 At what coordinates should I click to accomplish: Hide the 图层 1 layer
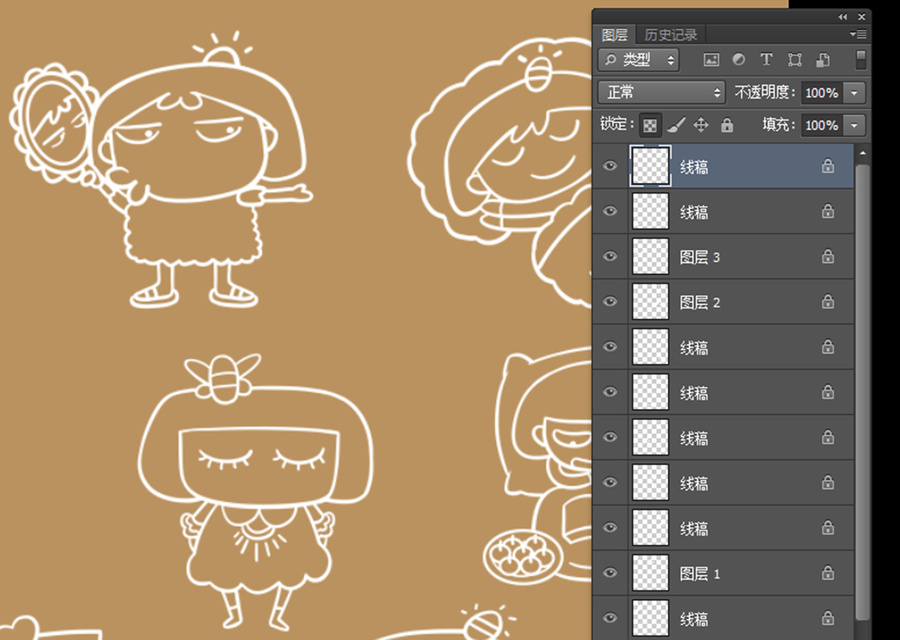point(610,573)
